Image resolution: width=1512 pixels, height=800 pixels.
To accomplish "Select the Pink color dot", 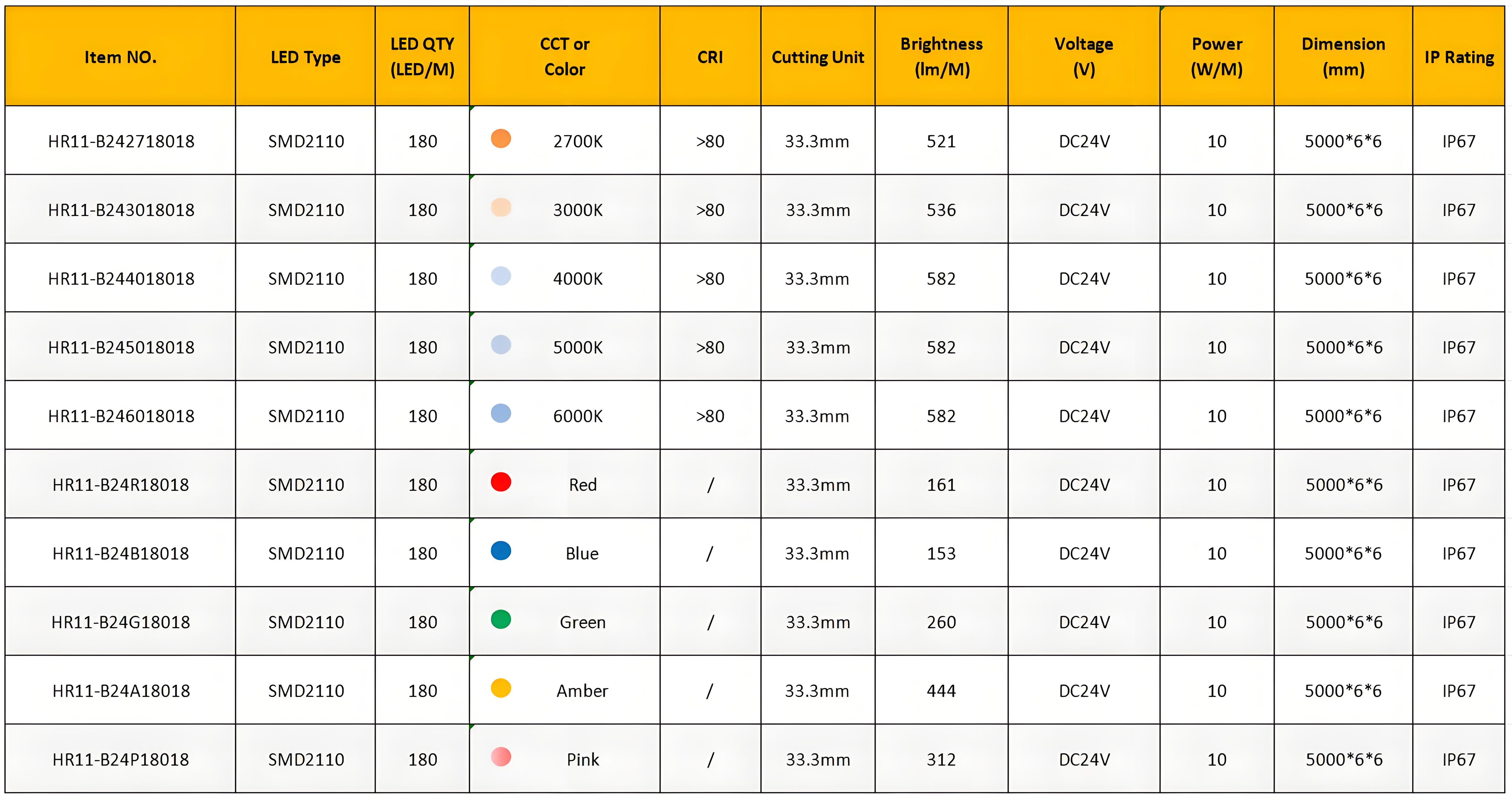I will click(501, 756).
